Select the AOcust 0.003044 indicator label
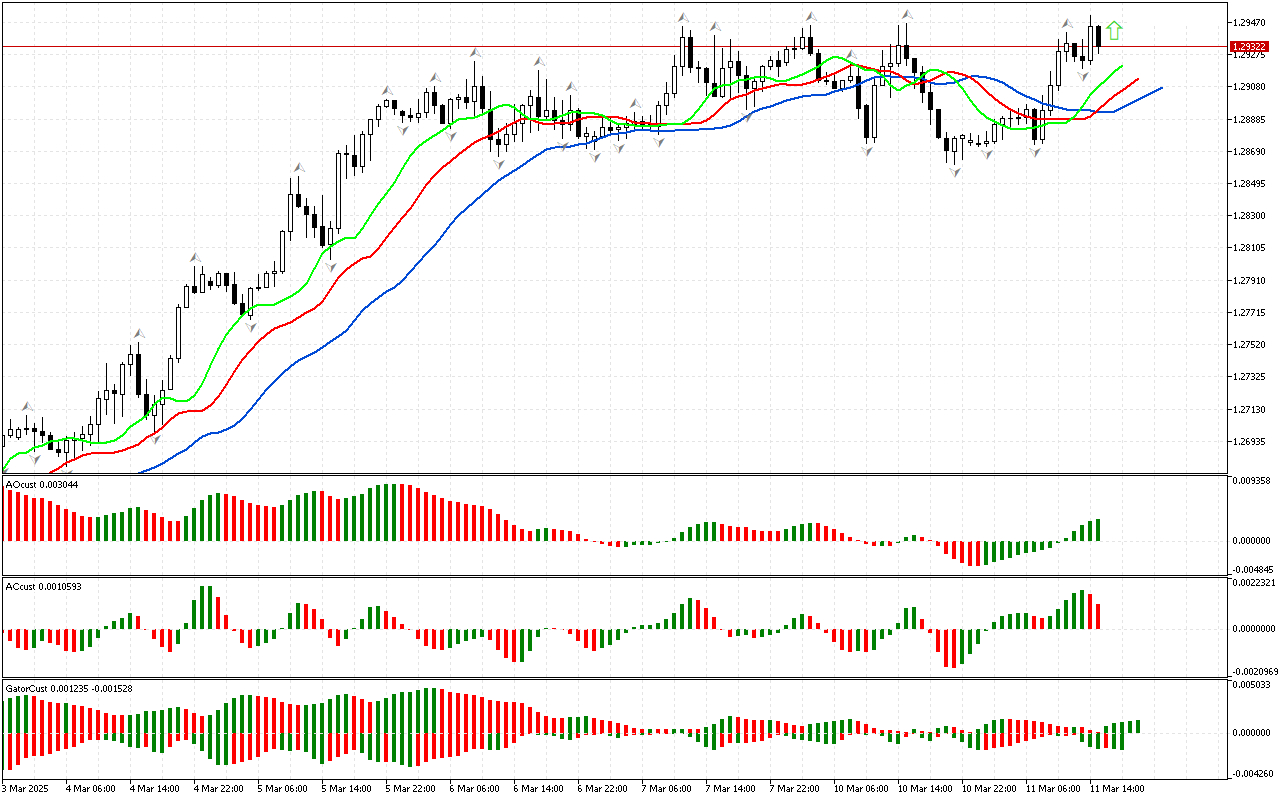The width and height of the screenshot is (1280, 800). [x=42, y=484]
